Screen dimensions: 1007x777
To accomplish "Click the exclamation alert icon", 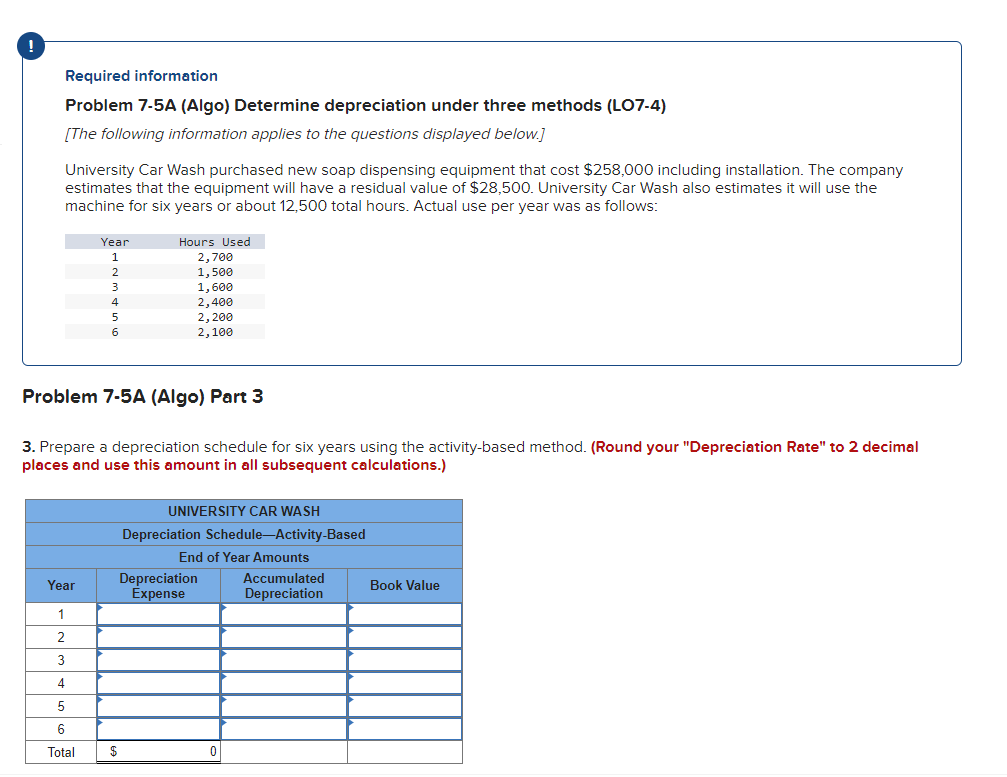I will pyautogui.click(x=30, y=45).
